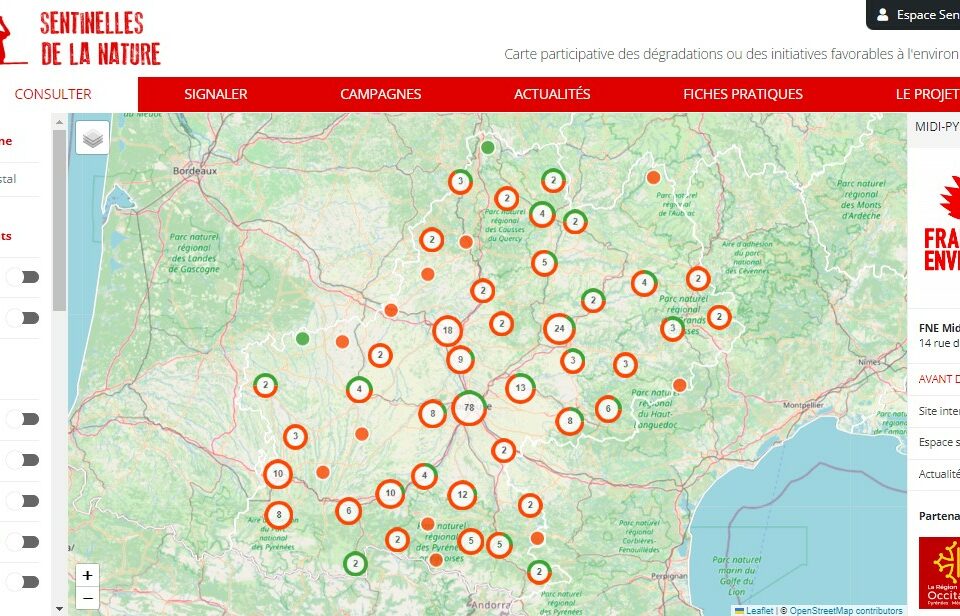The width and height of the screenshot is (960, 616).
Task: Open the 'Actualité' link in right panel
Action: click(939, 474)
